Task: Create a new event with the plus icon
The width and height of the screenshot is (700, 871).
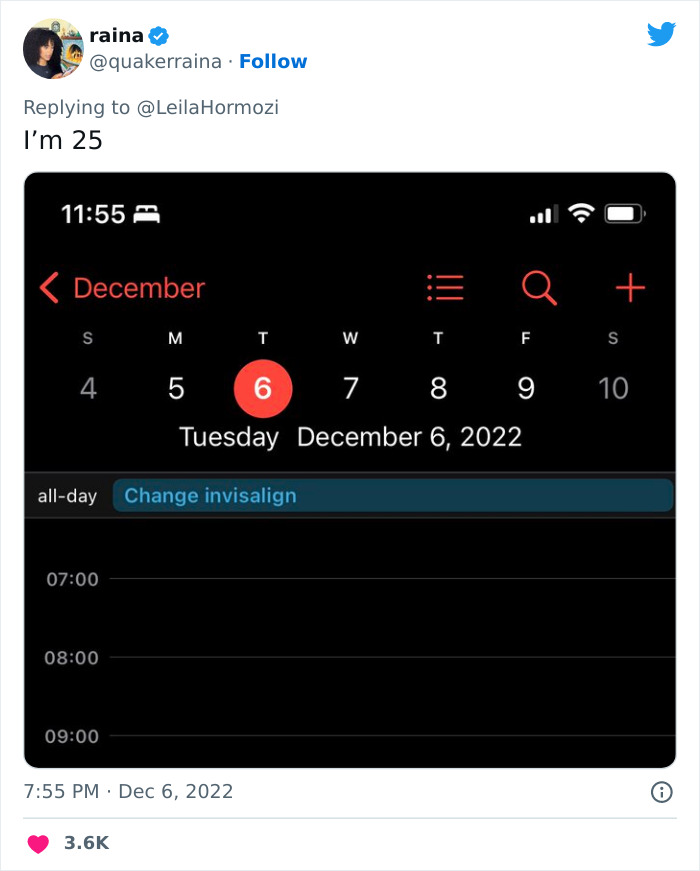Action: [x=629, y=288]
